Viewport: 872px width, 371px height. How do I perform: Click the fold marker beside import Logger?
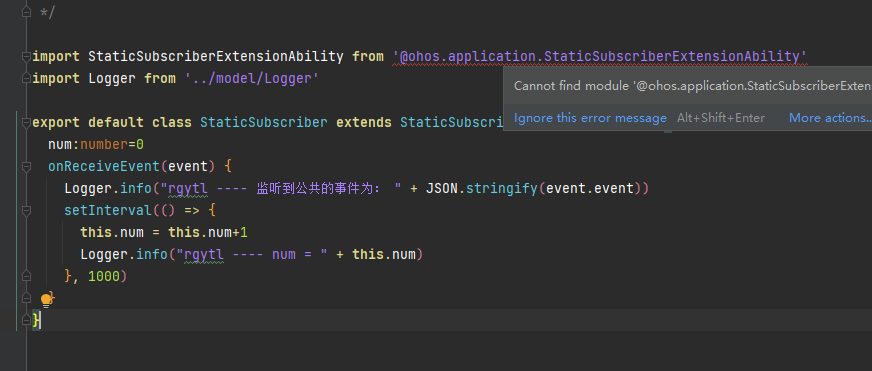[26, 78]
